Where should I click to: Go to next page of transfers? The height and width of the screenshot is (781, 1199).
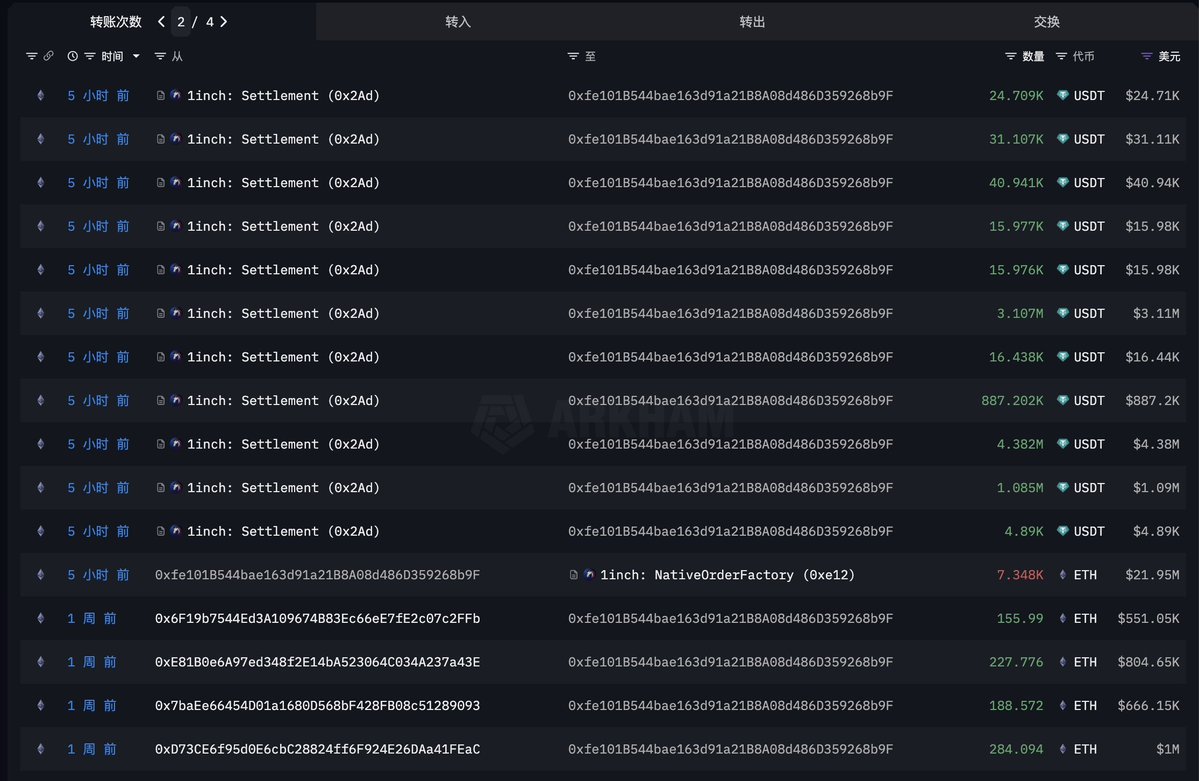[x=223, y=21]
